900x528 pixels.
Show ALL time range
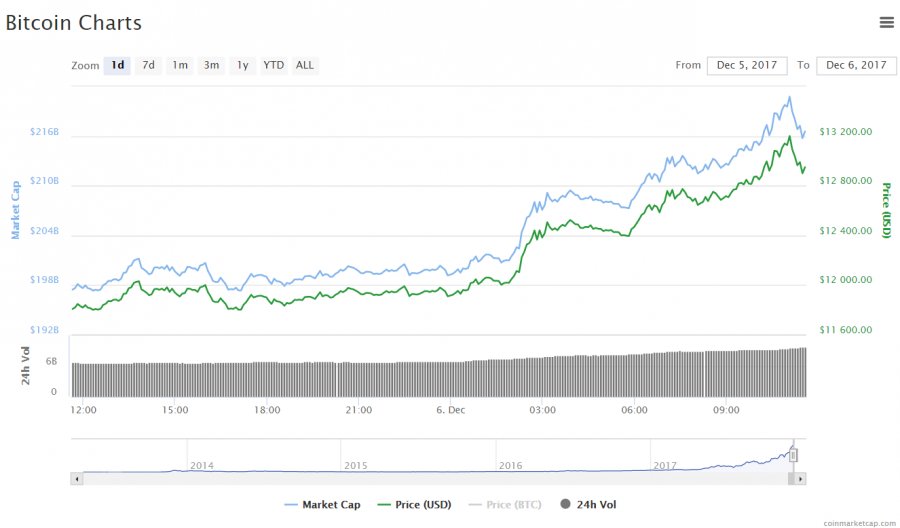point(304,65)
